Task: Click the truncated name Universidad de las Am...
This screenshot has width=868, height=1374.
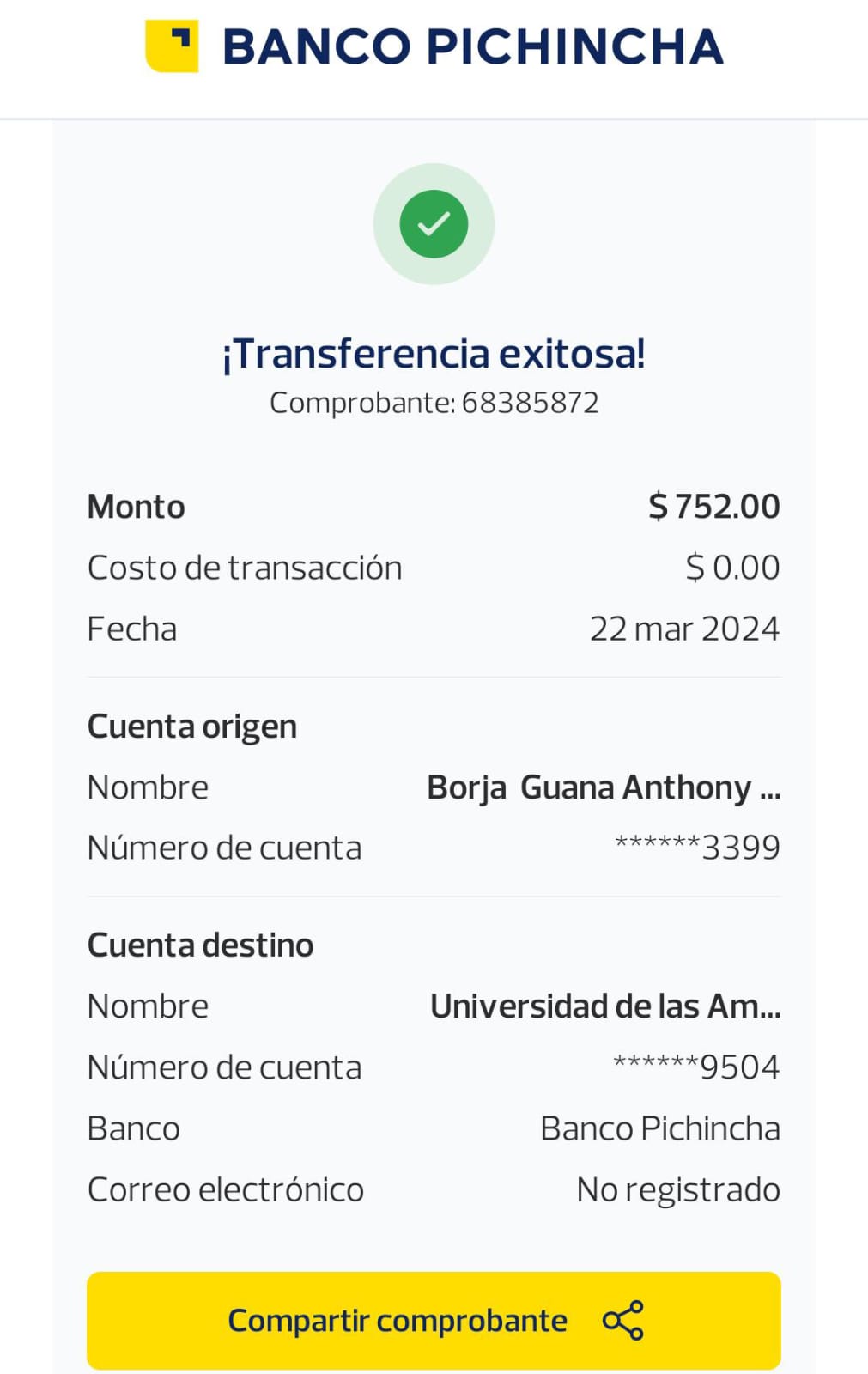Action: pyautogui.click(x=604, y=1006)
